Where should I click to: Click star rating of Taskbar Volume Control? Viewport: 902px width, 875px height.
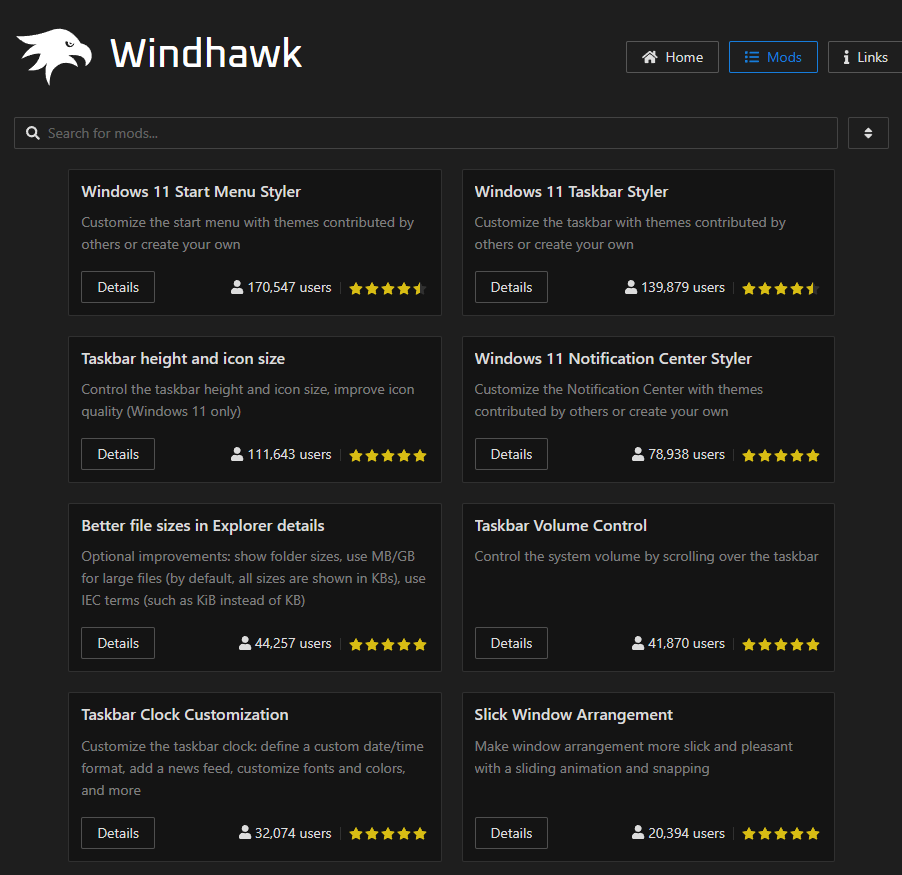pyautogui.click(x=781, y=644)
